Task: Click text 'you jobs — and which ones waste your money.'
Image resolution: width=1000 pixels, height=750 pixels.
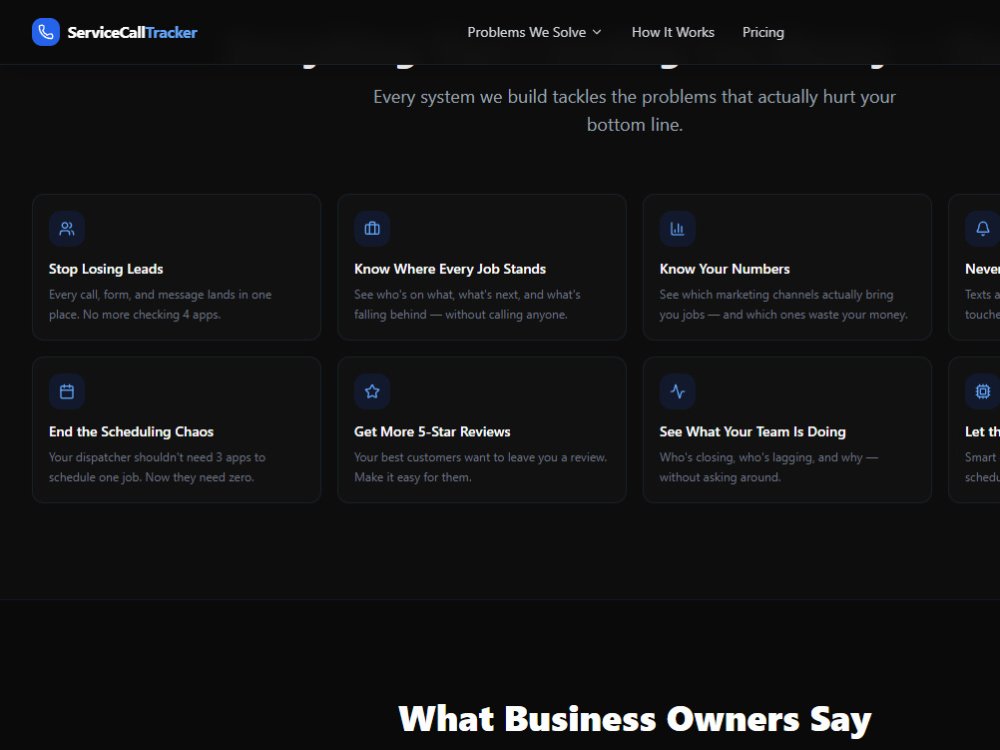Action: pyautogui.click(x=783, y=314)
